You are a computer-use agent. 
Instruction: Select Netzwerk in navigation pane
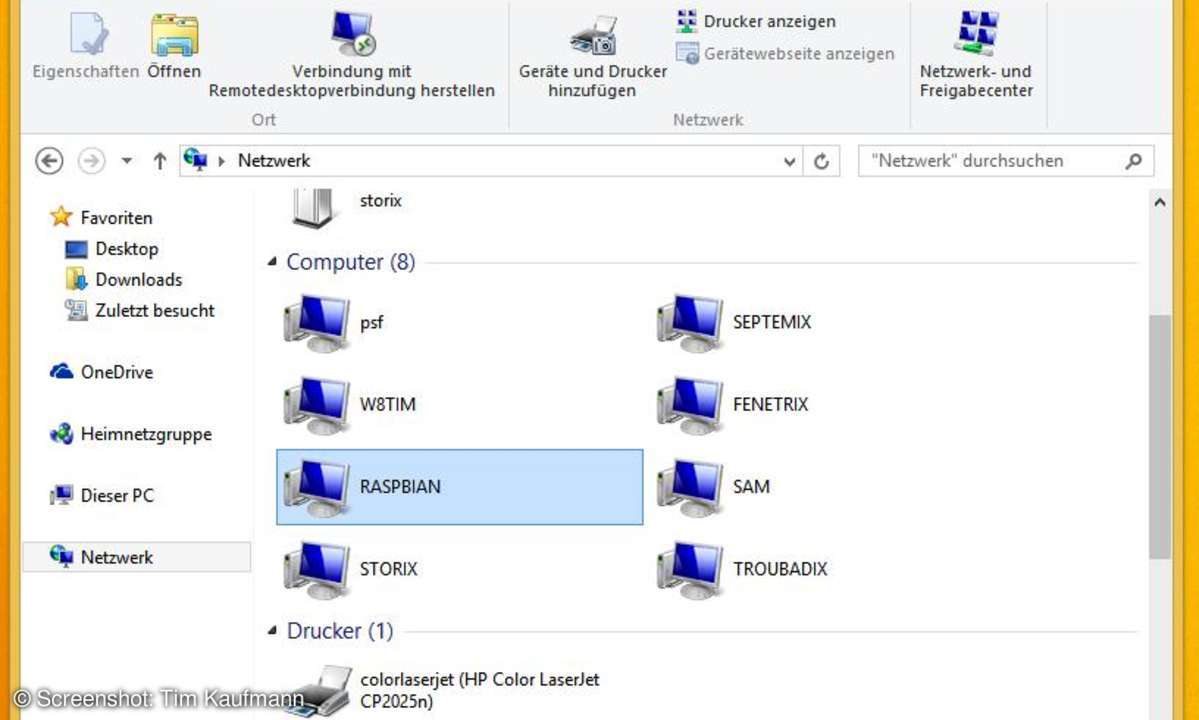tap(137, 557)
